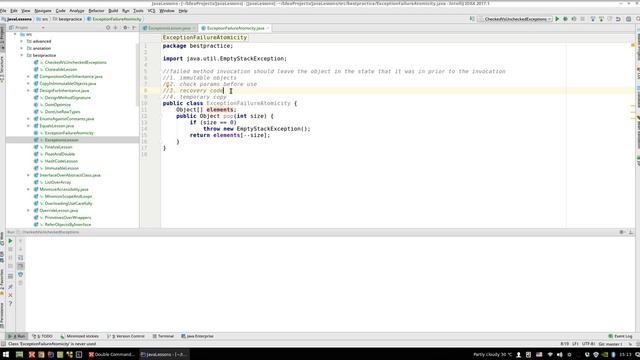Open the Terminal tool window
Image resolution: width=640 pixels, height=360 pixels.
pos(163,336)
